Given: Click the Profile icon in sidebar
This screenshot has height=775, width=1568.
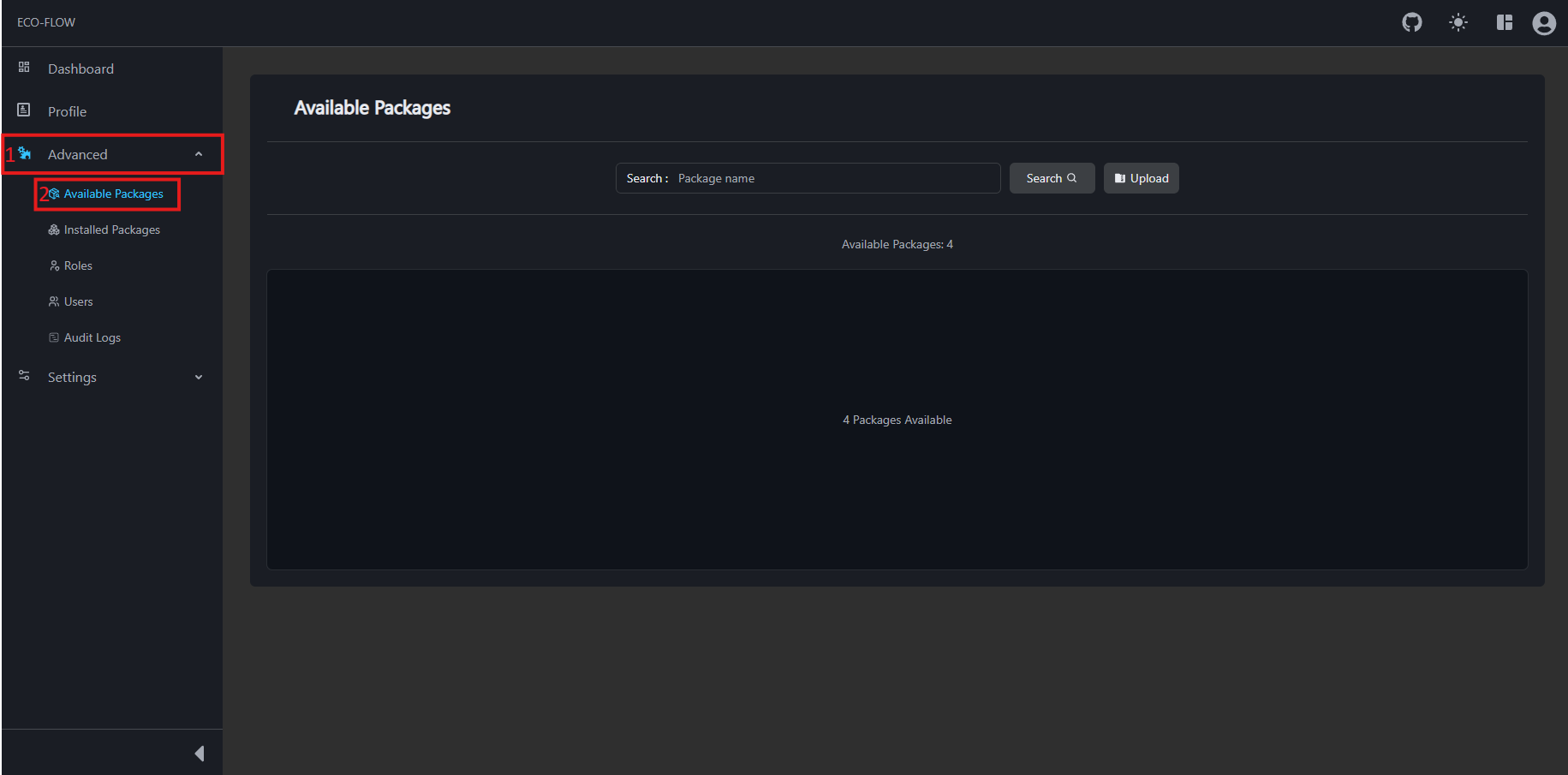Looking at the screenshot, I should click(24, 110).
